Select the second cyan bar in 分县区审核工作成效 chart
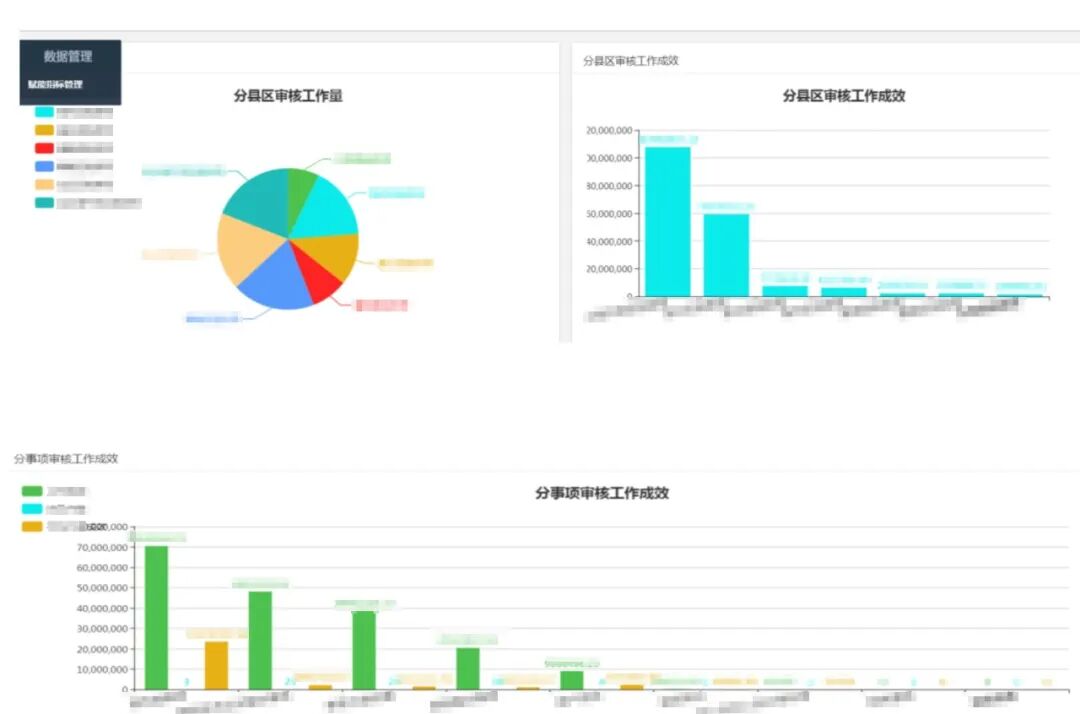The height and width of the screenshot is (714, 1080). point(726,254)
